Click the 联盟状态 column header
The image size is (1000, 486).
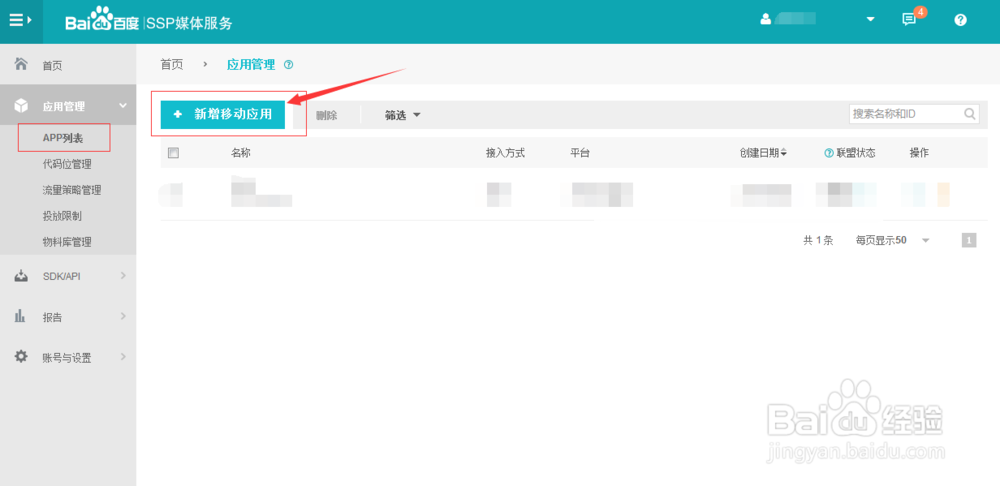[x=856, y=153]
